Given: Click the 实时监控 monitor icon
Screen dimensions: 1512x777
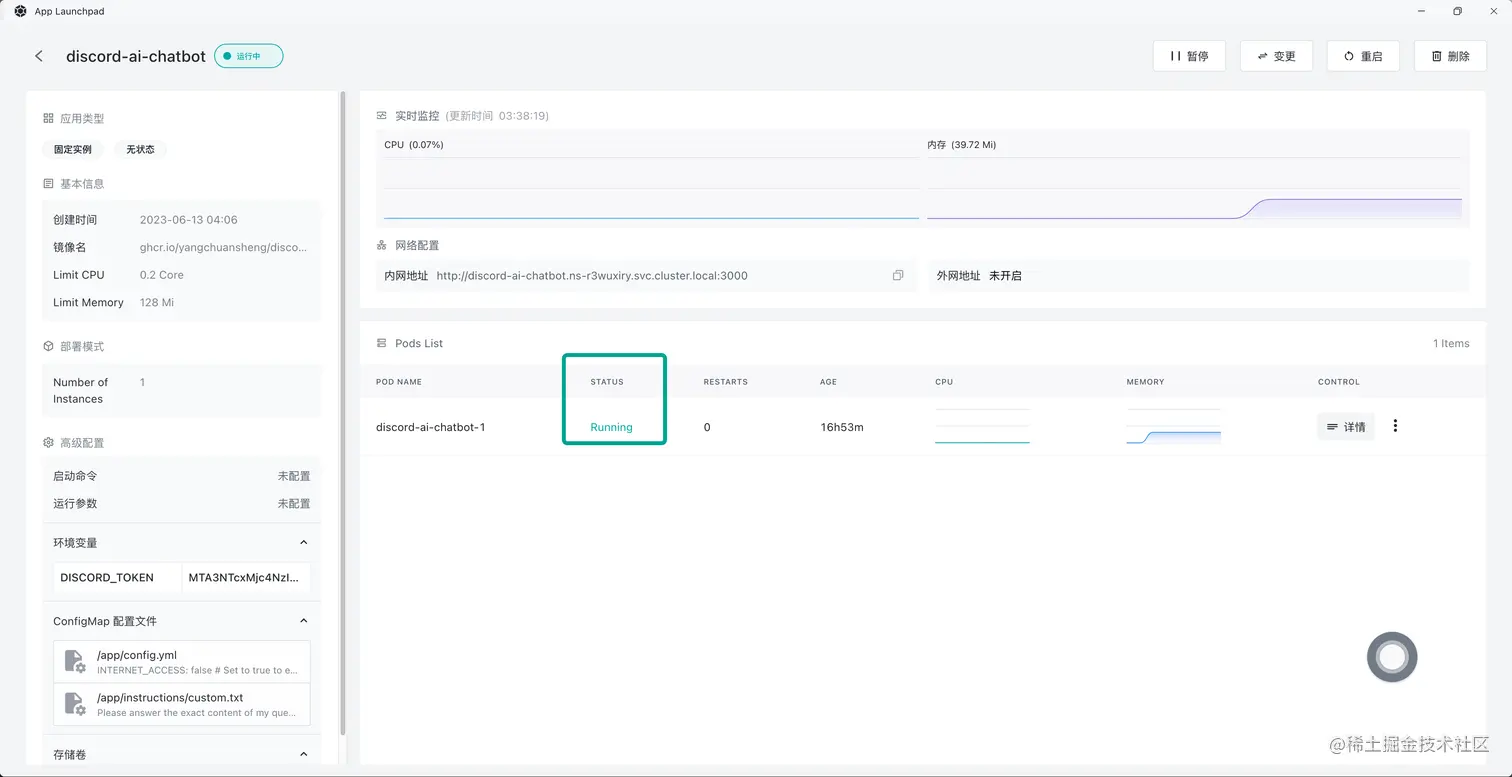Looking at the screenshot, I should [x=381, y=115].
